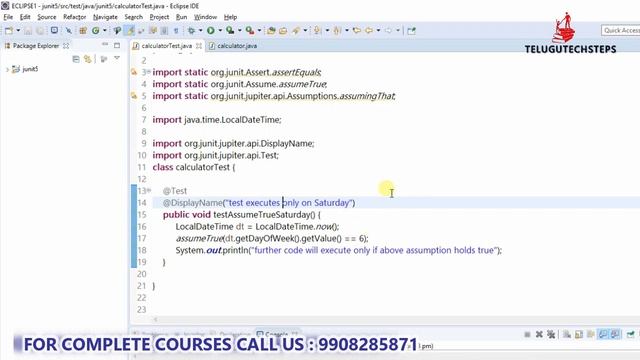Click the green Run button
This screenshot has width=640, height=360.
pyautogui.click(x=211, y=30)
